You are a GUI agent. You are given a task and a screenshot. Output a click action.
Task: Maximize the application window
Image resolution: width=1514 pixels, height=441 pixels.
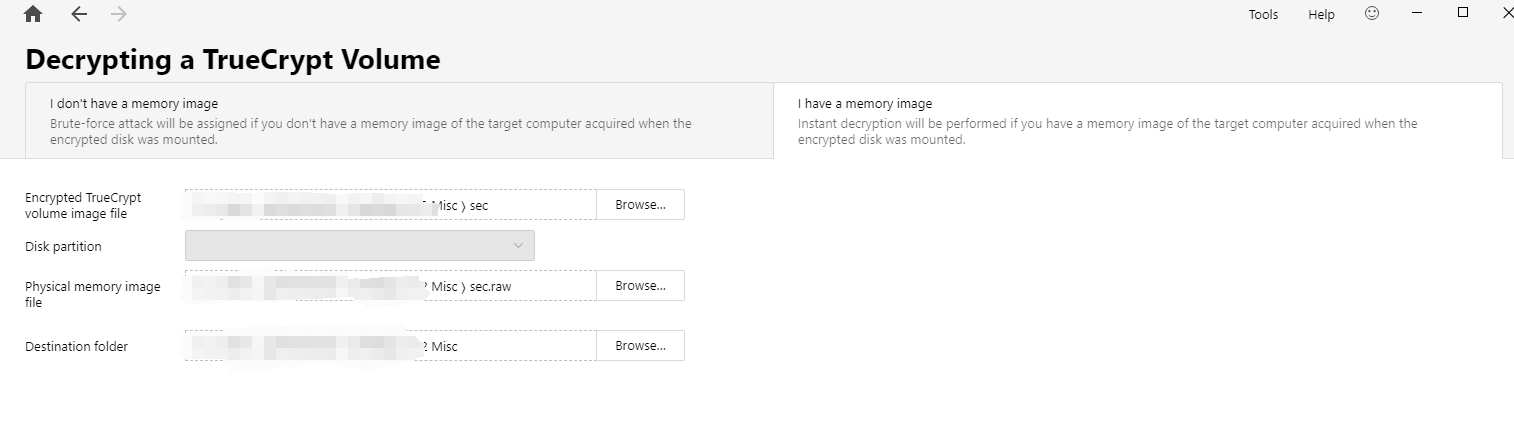click(x=1463, y=13)
